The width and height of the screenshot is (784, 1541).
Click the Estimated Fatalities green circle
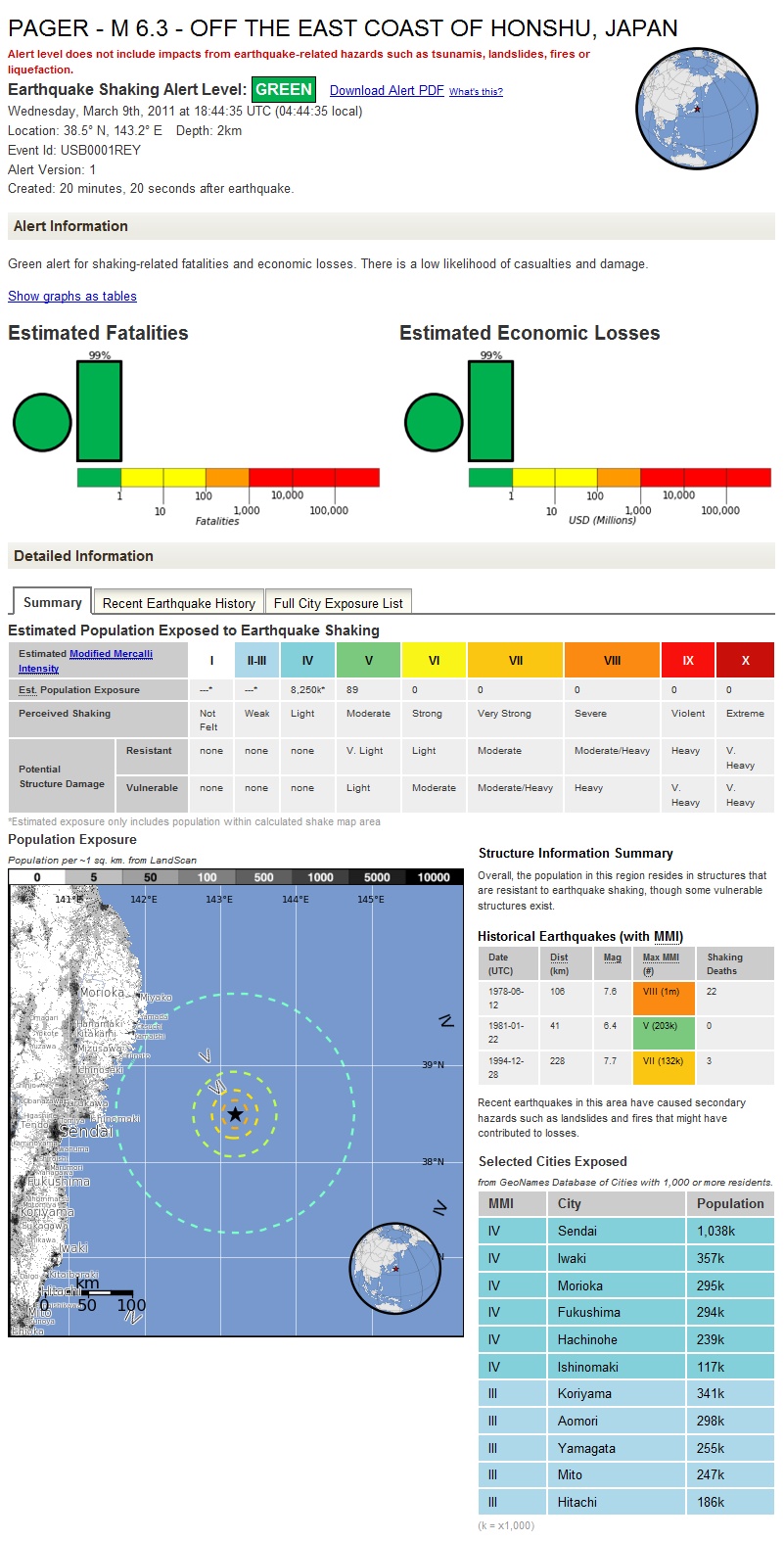(42, 423)
